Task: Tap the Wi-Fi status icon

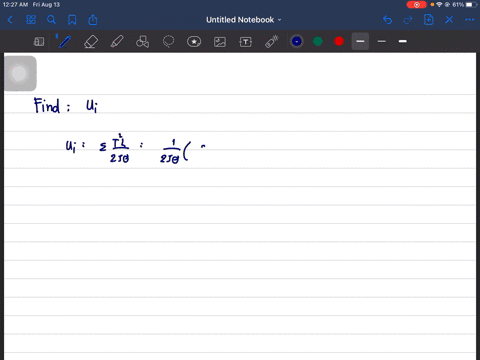Action: (439, 5)
